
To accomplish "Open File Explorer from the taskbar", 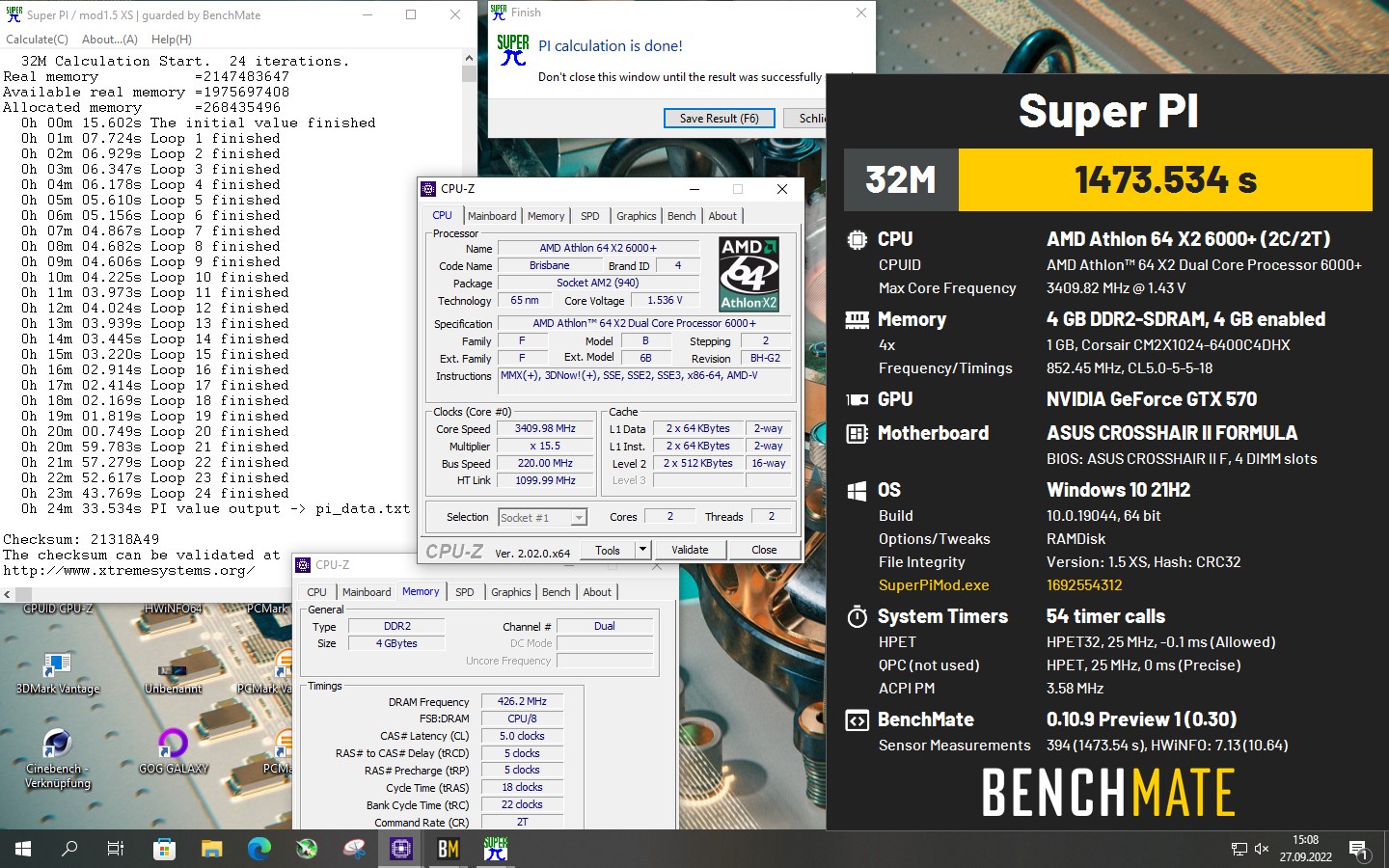I will tap(211, 849).
